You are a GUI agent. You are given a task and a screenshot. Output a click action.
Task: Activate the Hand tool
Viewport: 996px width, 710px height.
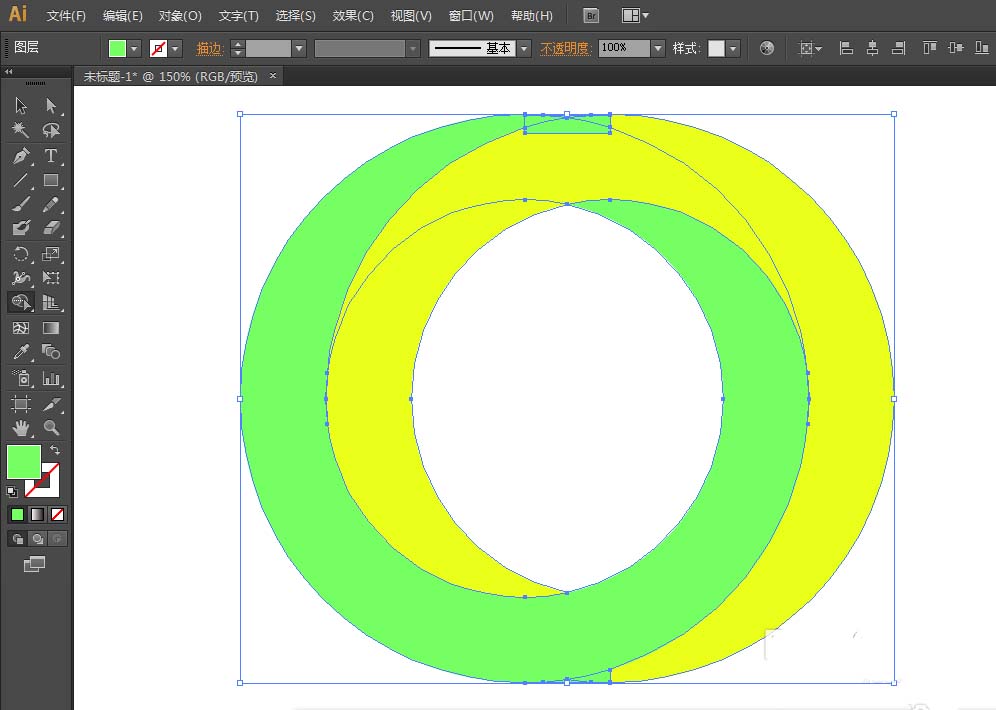click(21, 428)
